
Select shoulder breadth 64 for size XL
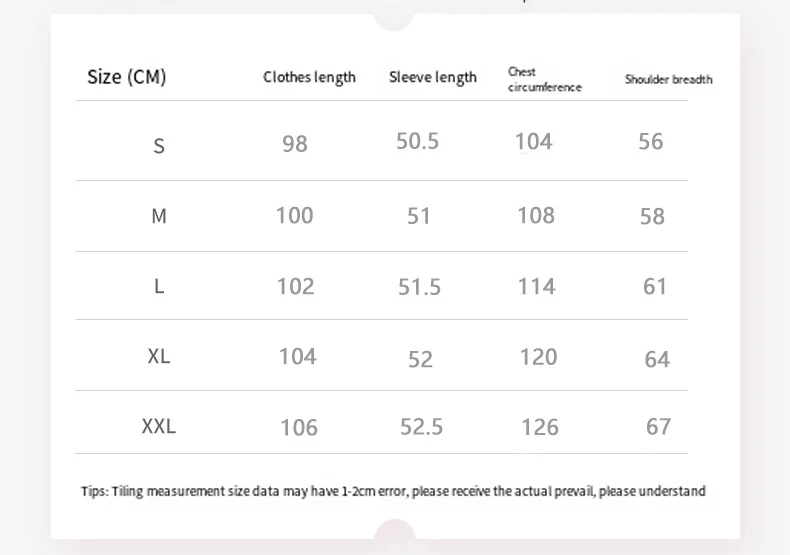coord(657,359)
